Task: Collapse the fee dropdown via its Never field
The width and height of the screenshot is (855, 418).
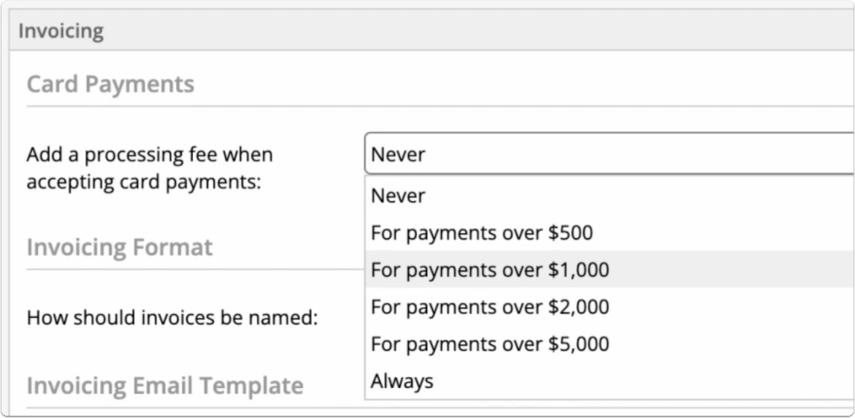Action: pyautogui.click(x=609, y=154)
